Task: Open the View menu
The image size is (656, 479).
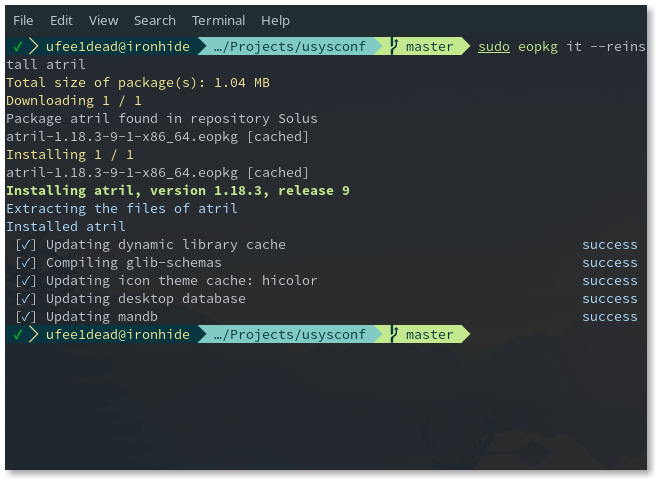Action: click(103, 20)
